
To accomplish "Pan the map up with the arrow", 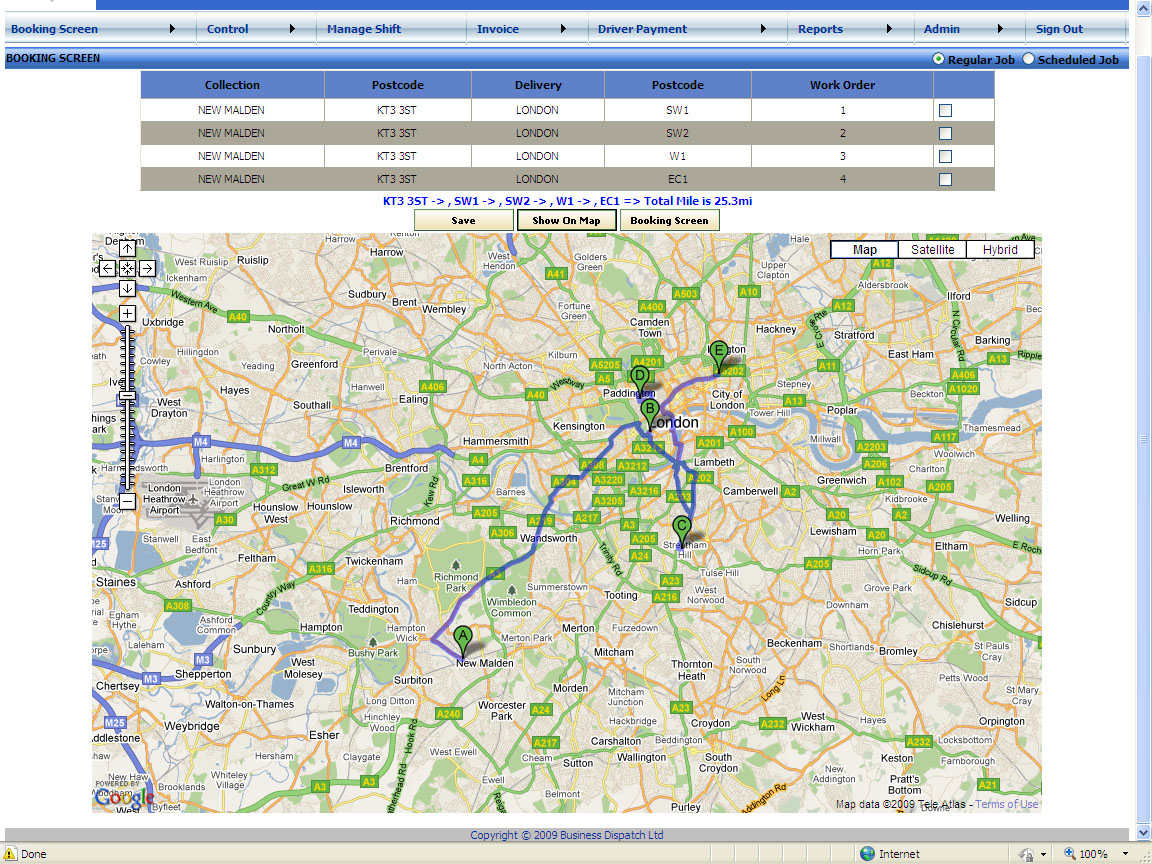I will point(127,248).
